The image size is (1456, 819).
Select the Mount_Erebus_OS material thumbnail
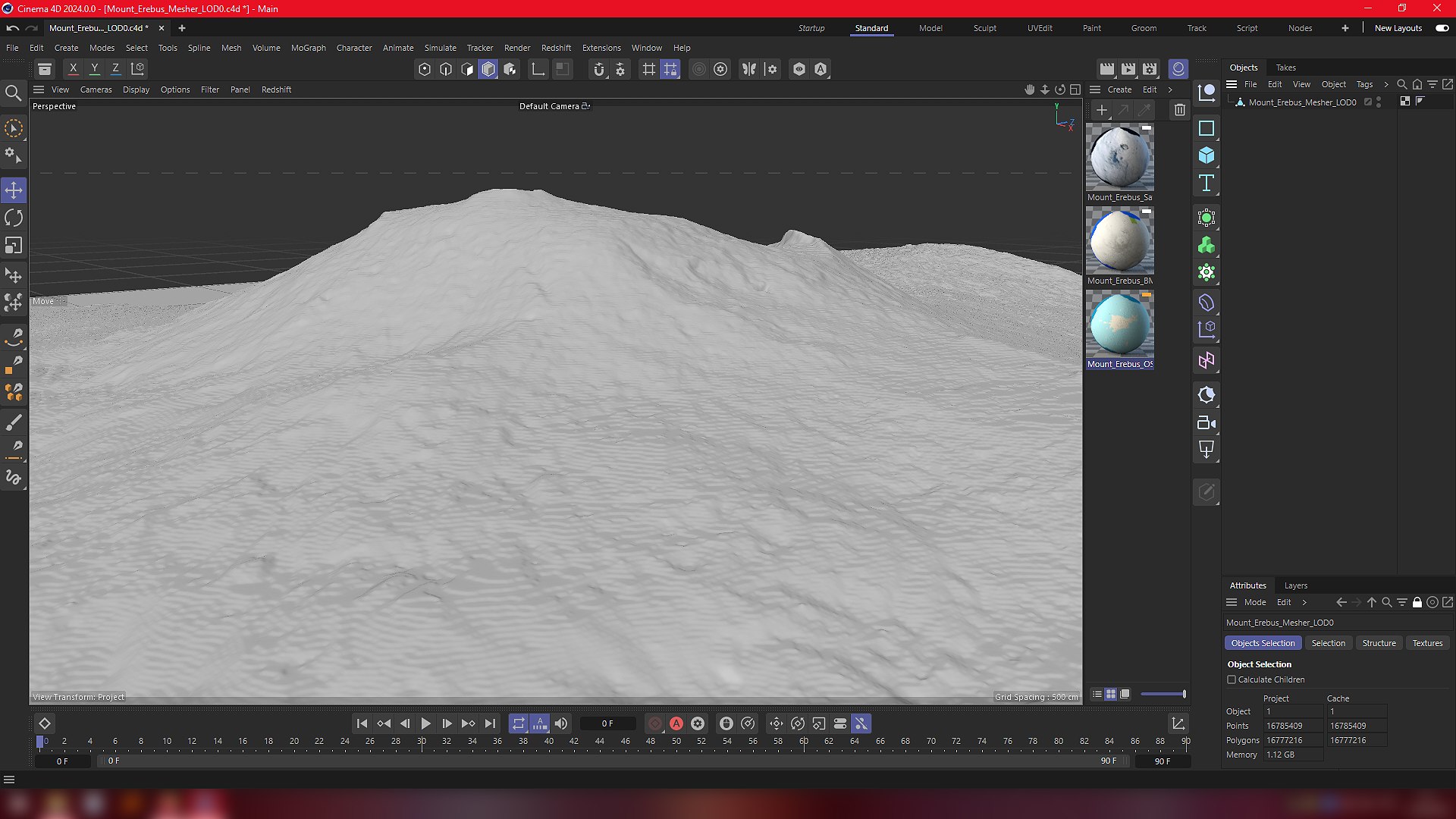(x=1119, y=324)
